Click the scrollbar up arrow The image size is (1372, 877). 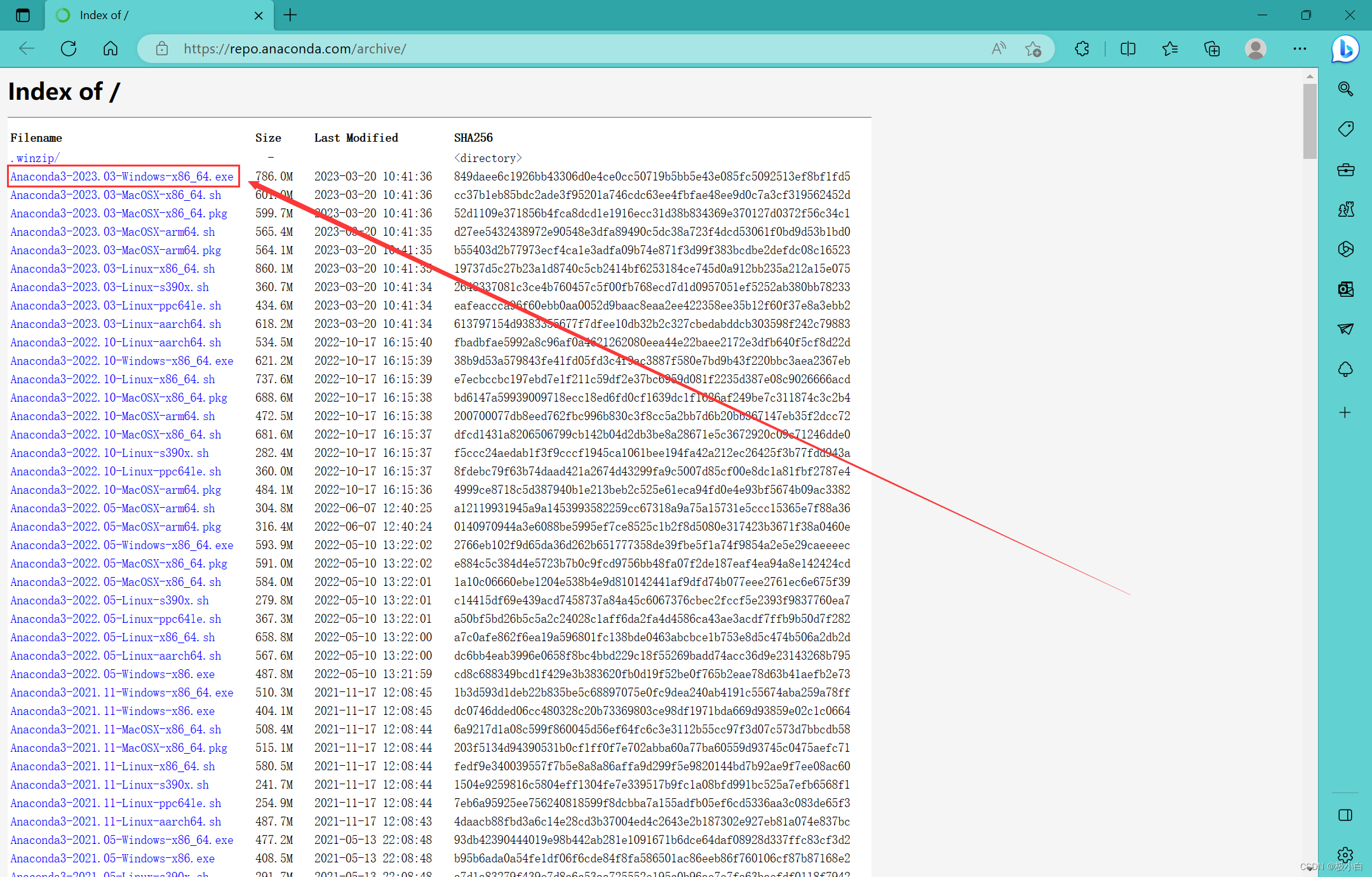tap(1310, 76)
